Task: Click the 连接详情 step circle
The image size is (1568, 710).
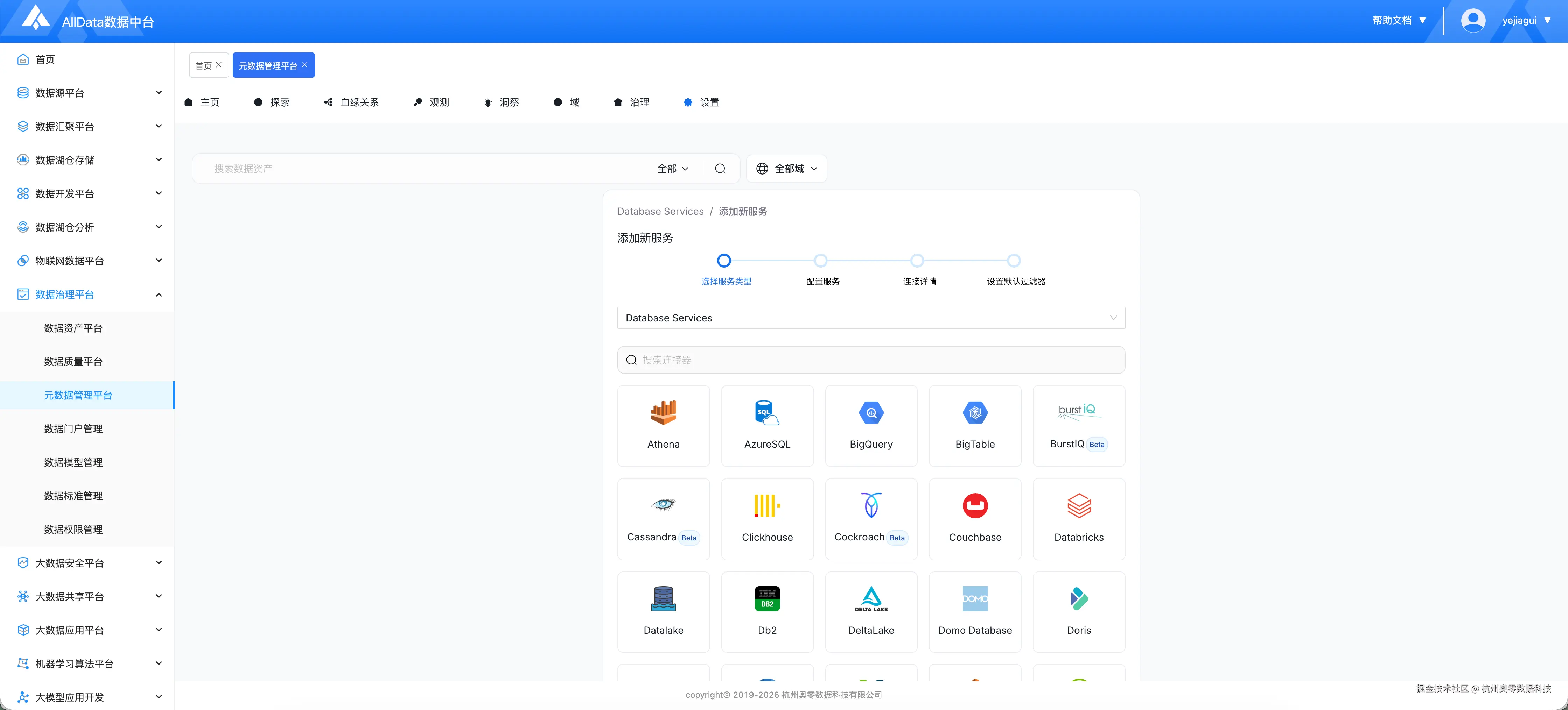Action: (917, 261)
